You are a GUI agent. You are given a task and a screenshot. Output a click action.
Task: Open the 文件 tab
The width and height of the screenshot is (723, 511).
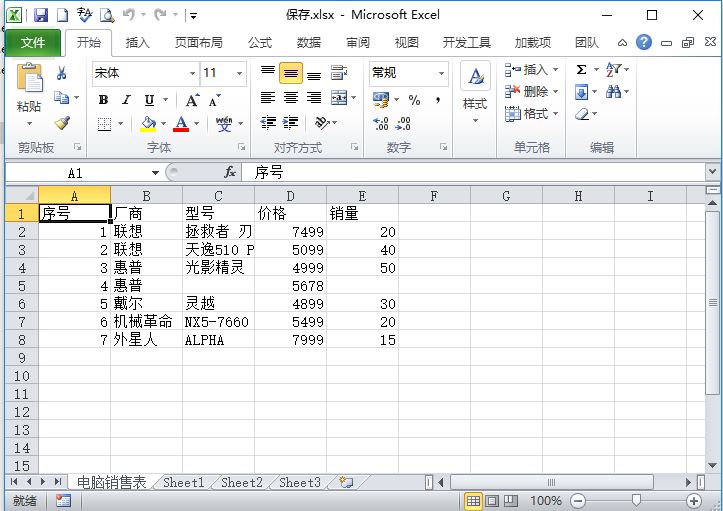coord(33,43)
